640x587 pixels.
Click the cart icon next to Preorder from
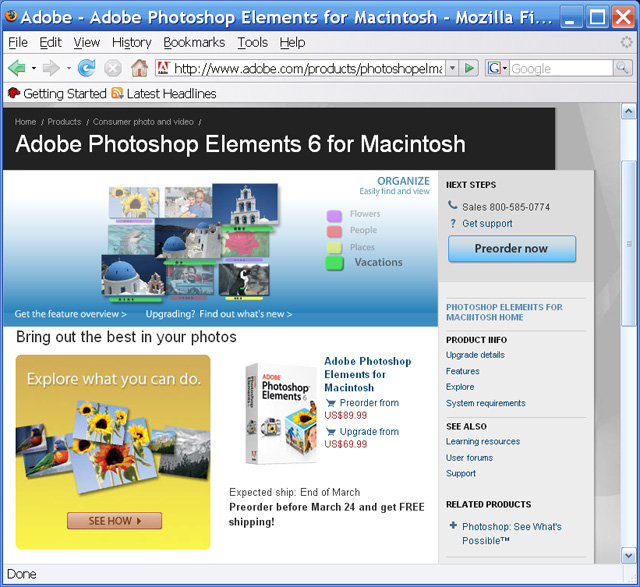331,403
